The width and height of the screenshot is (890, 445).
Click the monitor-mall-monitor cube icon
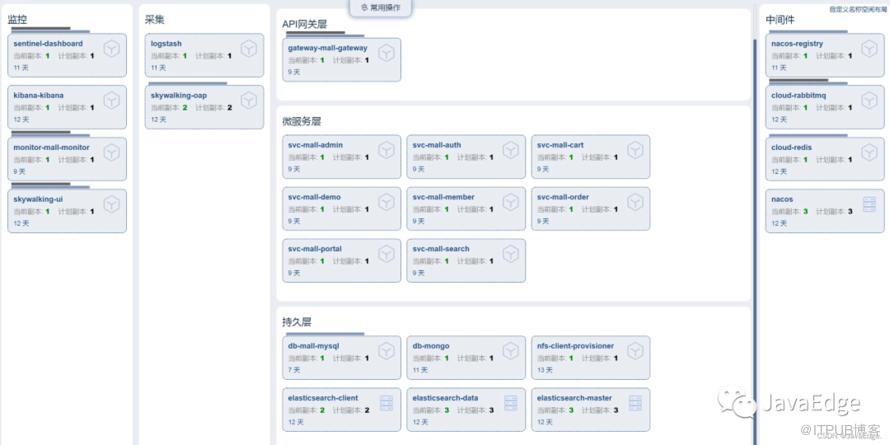pos(112,152)
